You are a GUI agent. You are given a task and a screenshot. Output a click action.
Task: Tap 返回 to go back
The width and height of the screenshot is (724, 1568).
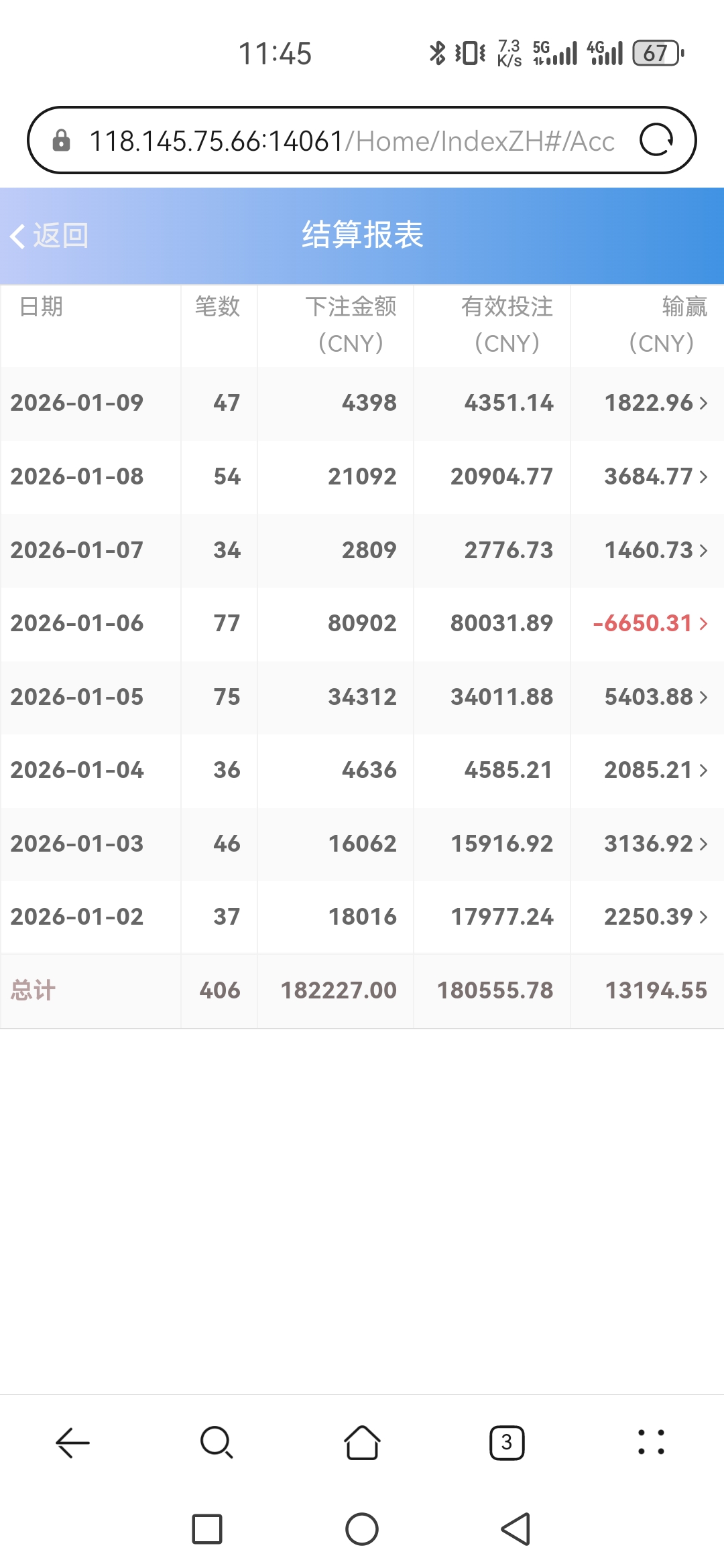pos(50,236)
